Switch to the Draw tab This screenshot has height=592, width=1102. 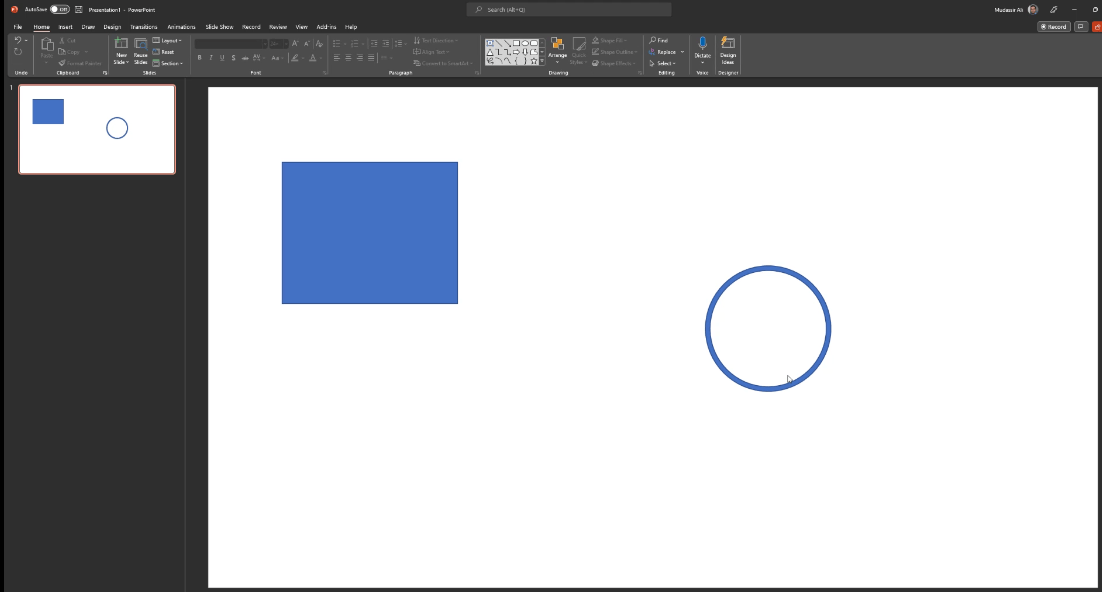(x=88, y=27)
